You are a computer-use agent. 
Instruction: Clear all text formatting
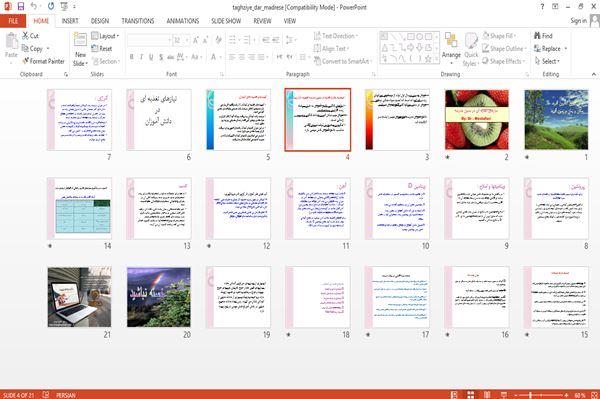218,40
